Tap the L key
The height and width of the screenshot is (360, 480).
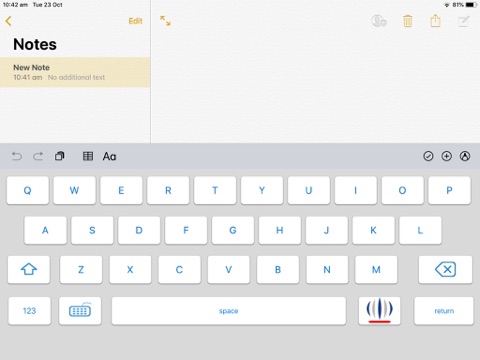420,230
